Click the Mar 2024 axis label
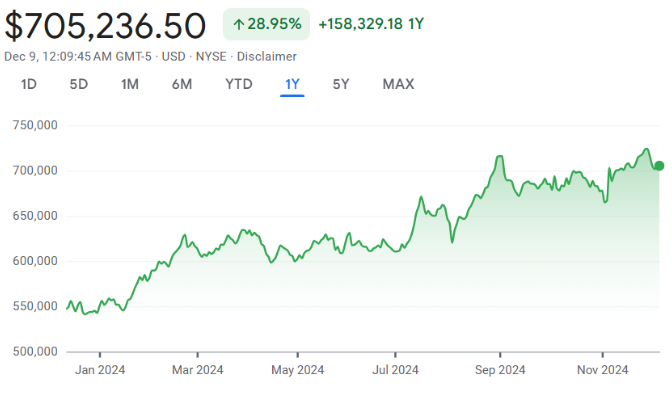The image size is (672, 400). click(x=198, y=370)
